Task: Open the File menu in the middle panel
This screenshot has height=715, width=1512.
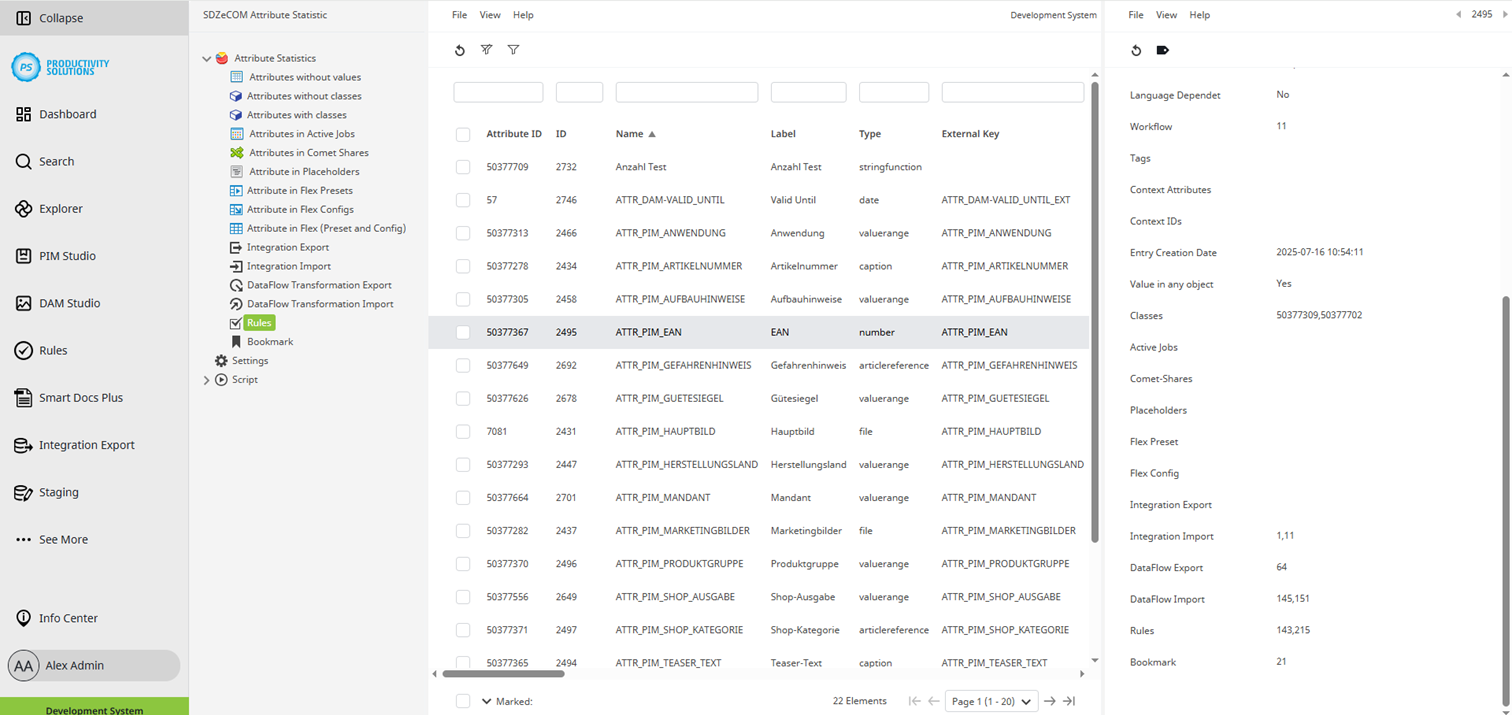Action: click(x=459, y=15)
